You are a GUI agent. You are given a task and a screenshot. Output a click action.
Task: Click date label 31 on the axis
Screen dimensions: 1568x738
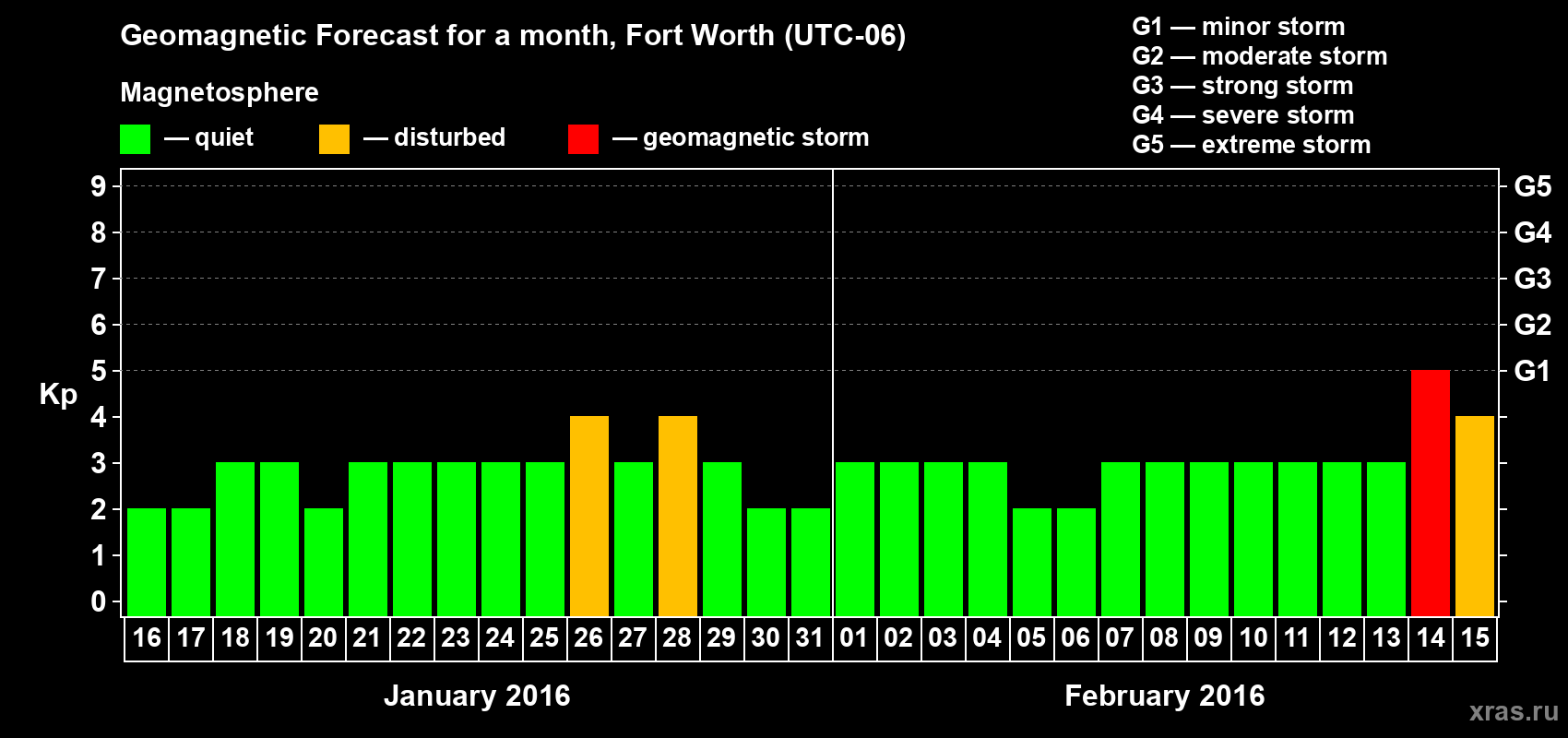tap(810, 637)
